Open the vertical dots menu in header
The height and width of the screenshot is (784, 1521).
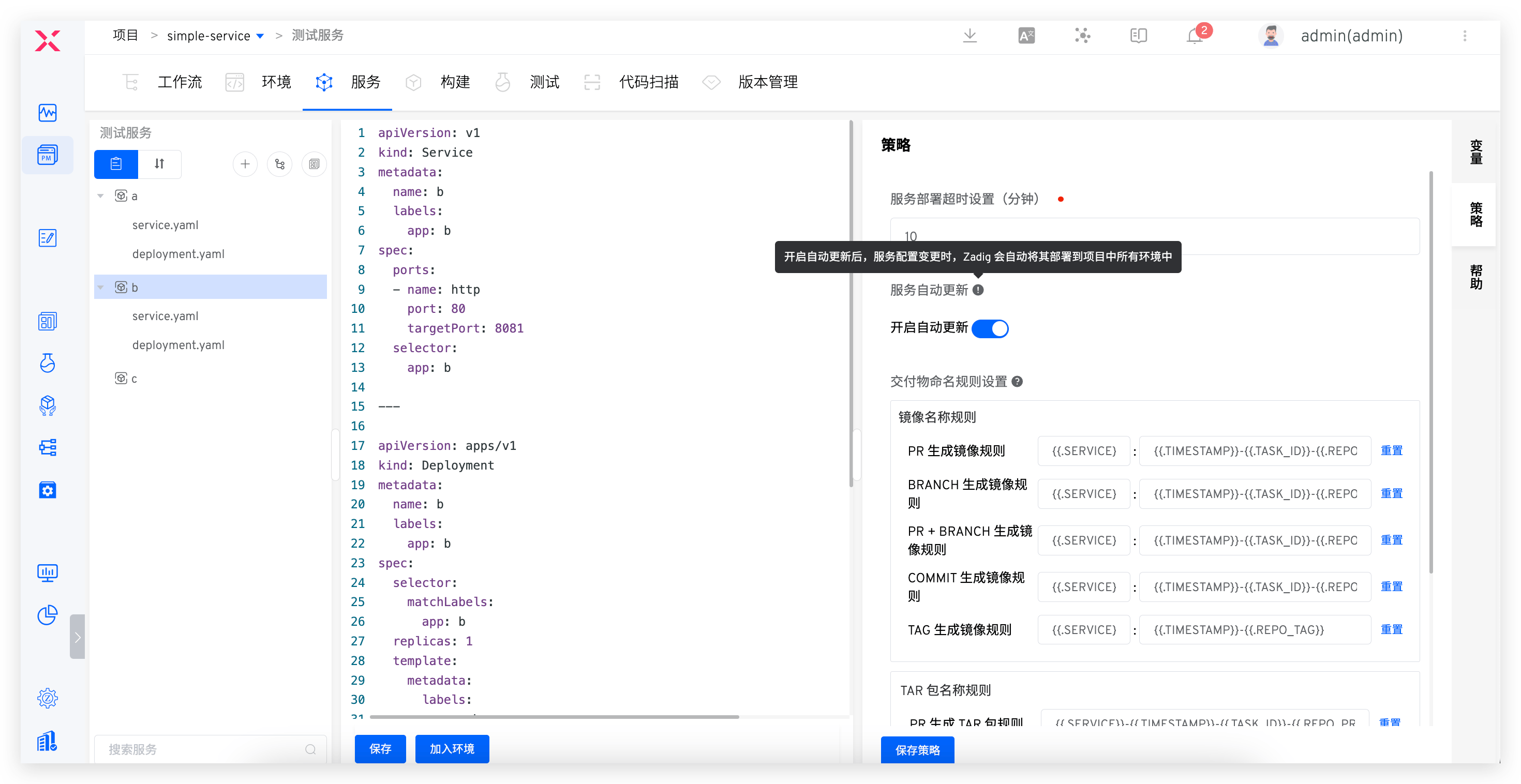tap(1464, 35)
